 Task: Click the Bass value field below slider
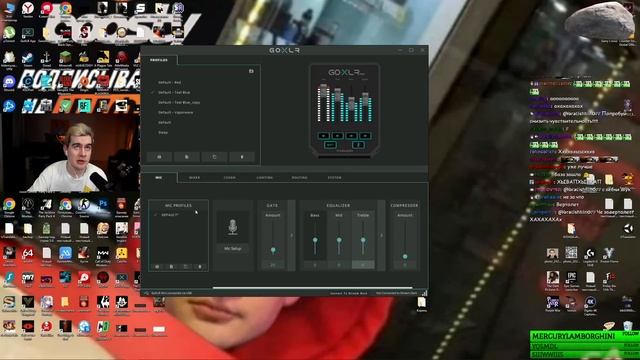tap(315, 265)
